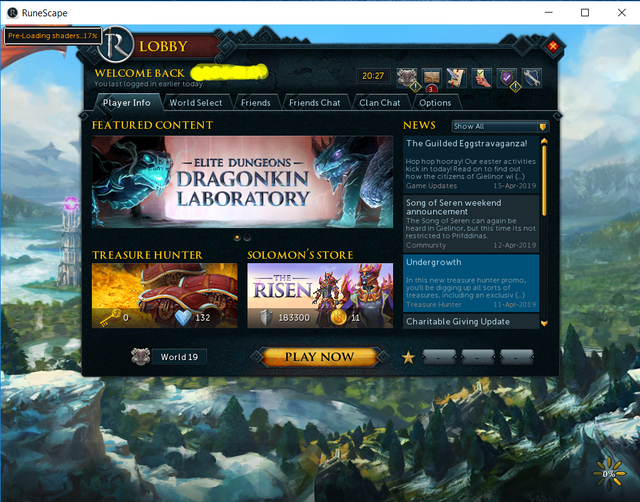Open the sword and scroll icon
Image resolution: width=640 pixels, height=502 pixels.
coord(457,78)
